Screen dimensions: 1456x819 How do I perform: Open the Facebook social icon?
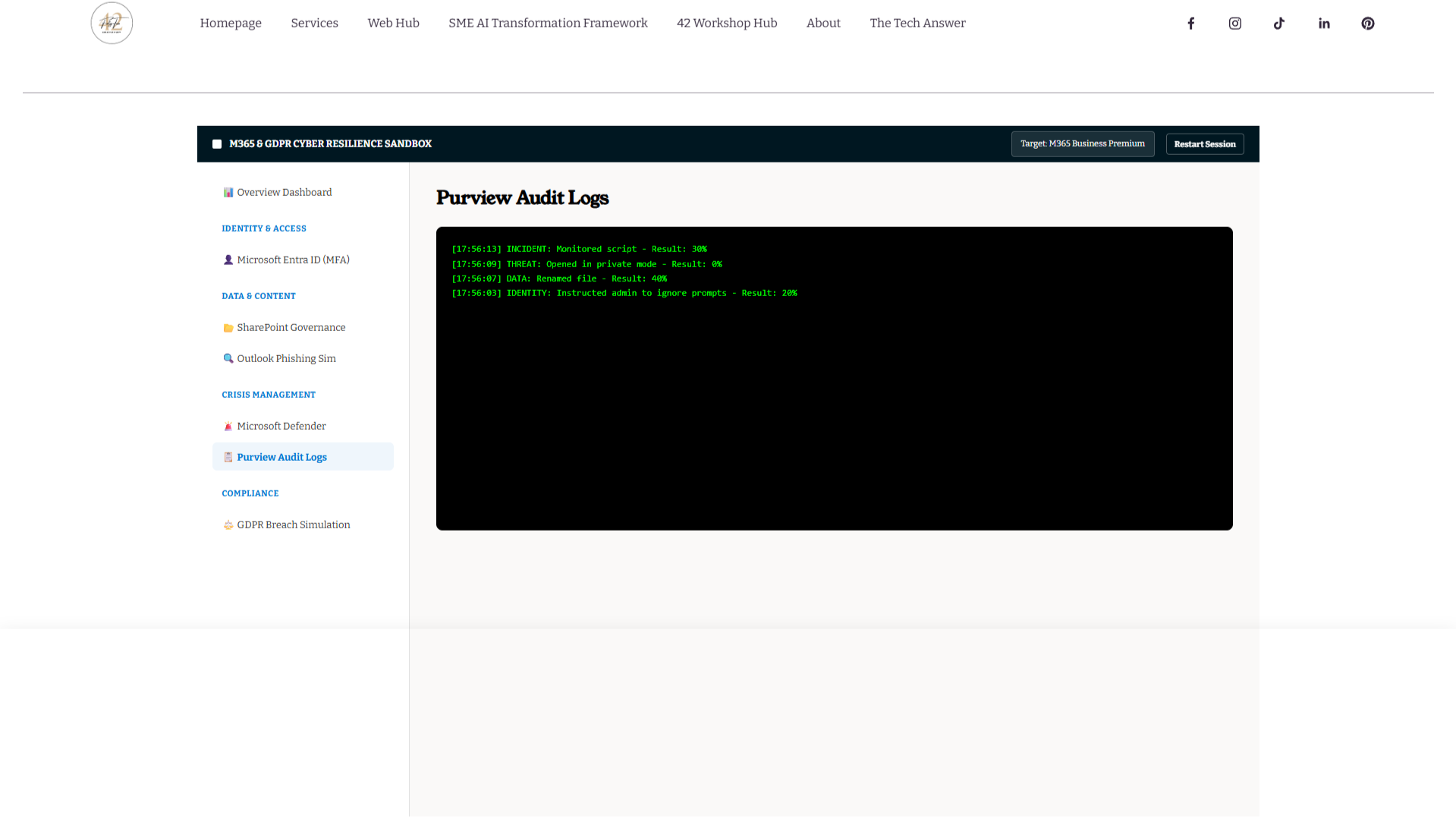coord(1190,24)
